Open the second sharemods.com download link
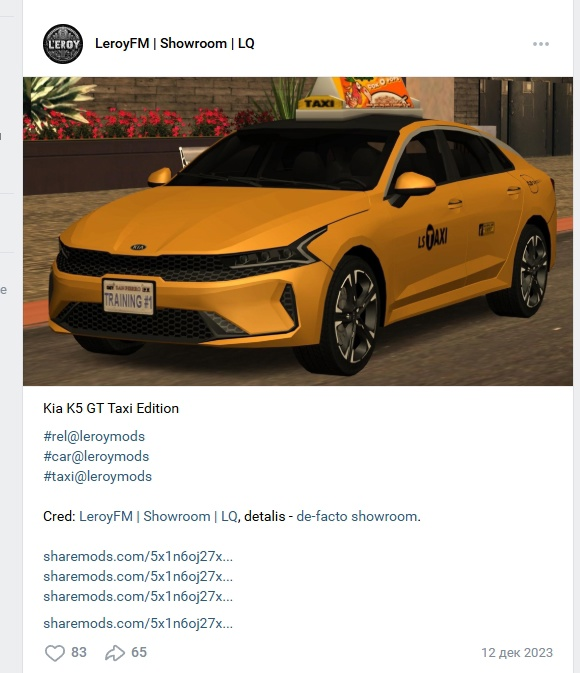Viewport: 580px width, 673px height. click(138, 576)
